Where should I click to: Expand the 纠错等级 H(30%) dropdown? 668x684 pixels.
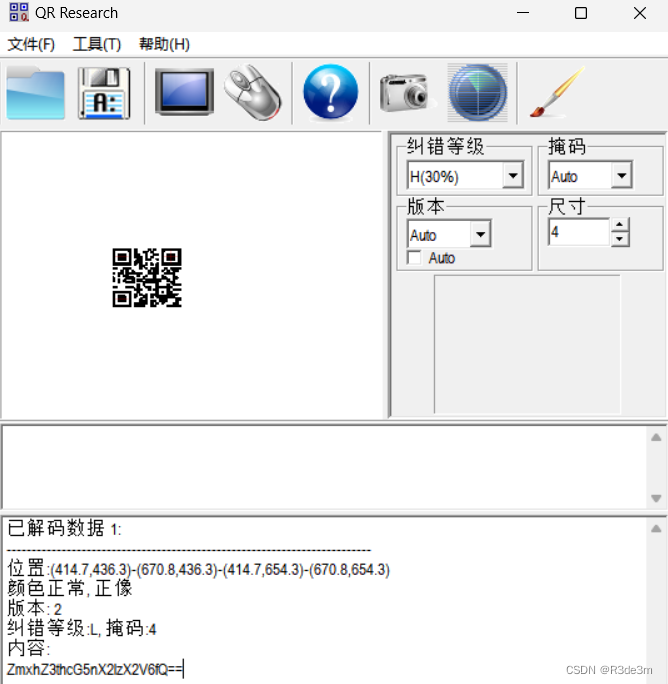click(x=513, y=176)
